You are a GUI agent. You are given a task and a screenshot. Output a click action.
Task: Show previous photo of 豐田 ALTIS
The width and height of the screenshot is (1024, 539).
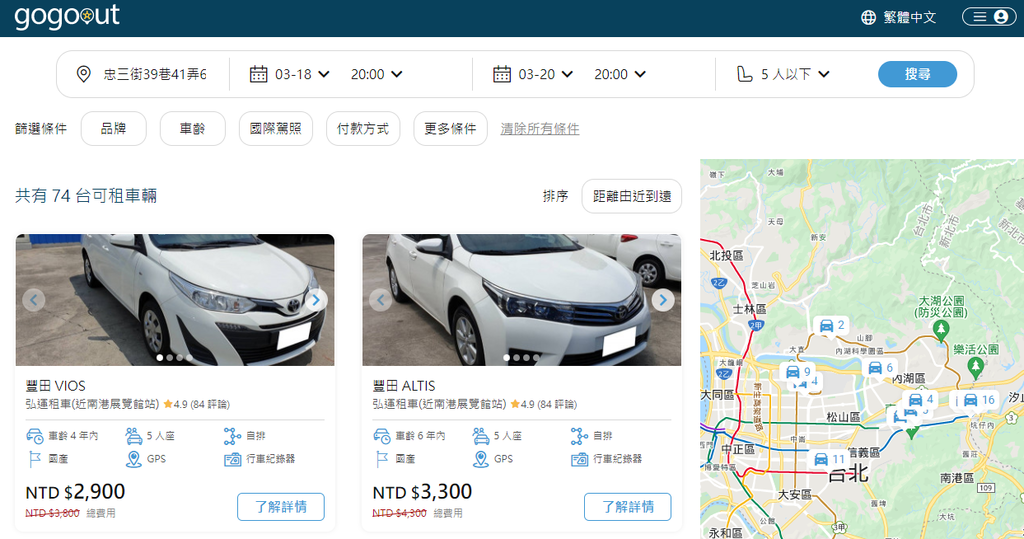coord(381,300)
